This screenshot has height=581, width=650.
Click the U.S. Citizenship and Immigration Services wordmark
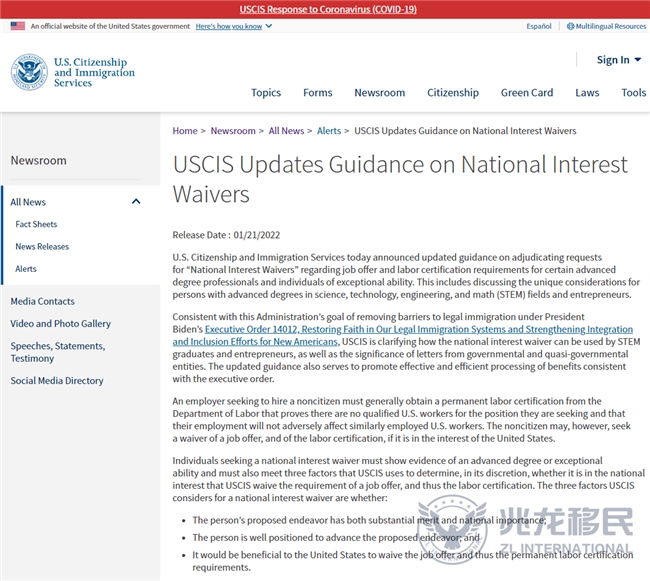94,72
